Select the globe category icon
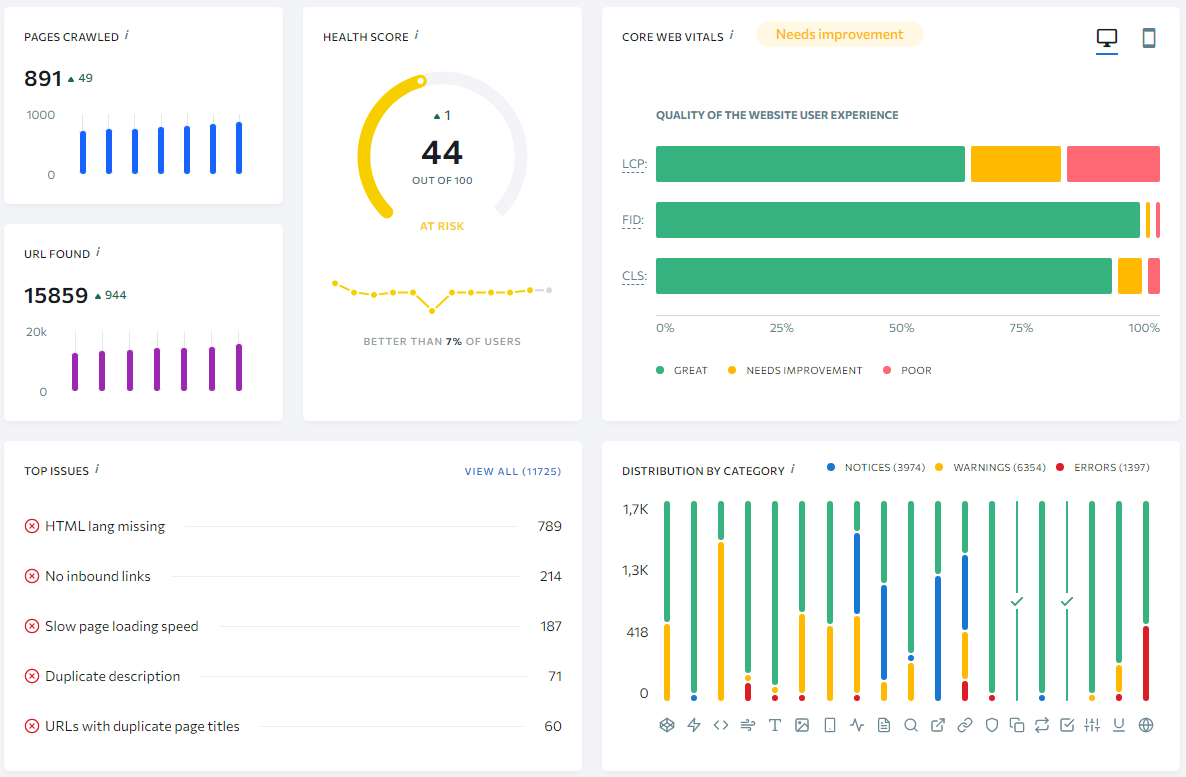The width and height of the screenshot is (1186, 777). pyautogui.click(x=1146, y=725)
